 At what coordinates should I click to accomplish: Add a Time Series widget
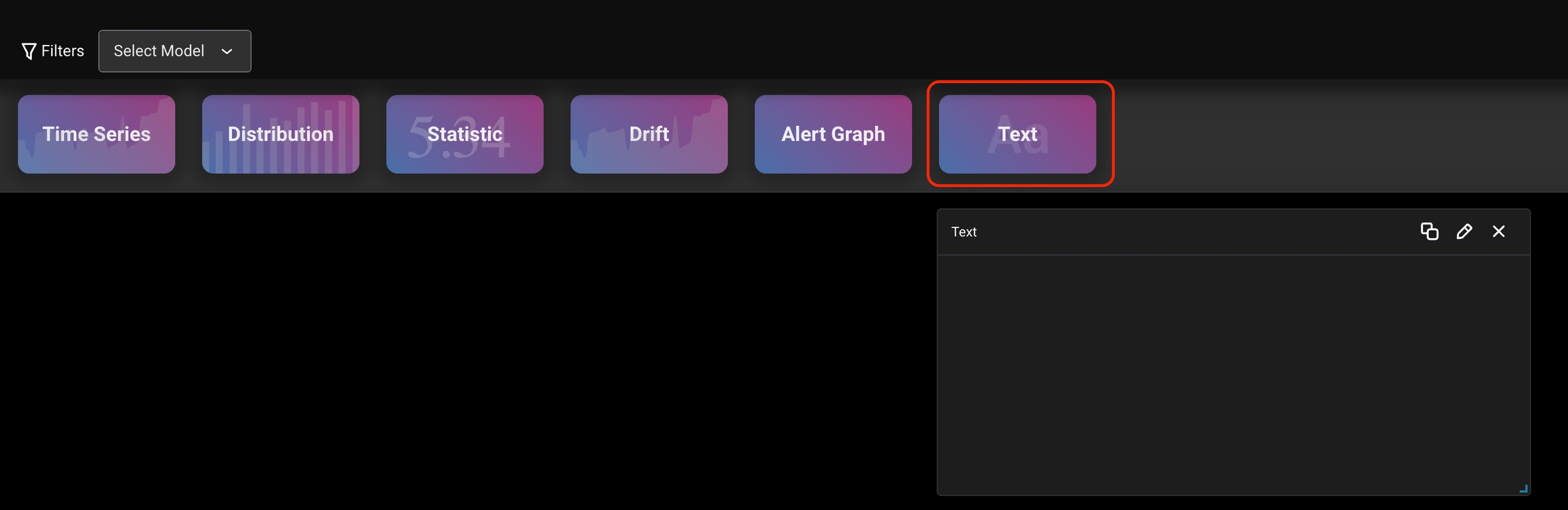coord(97,134)
